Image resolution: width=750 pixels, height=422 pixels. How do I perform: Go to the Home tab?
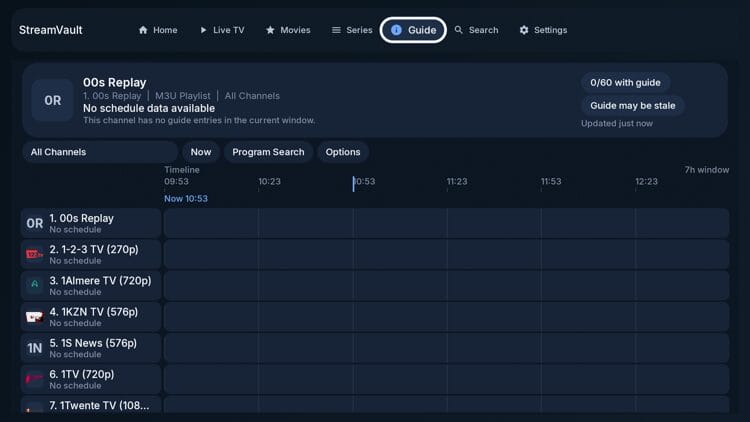point(158,30)
